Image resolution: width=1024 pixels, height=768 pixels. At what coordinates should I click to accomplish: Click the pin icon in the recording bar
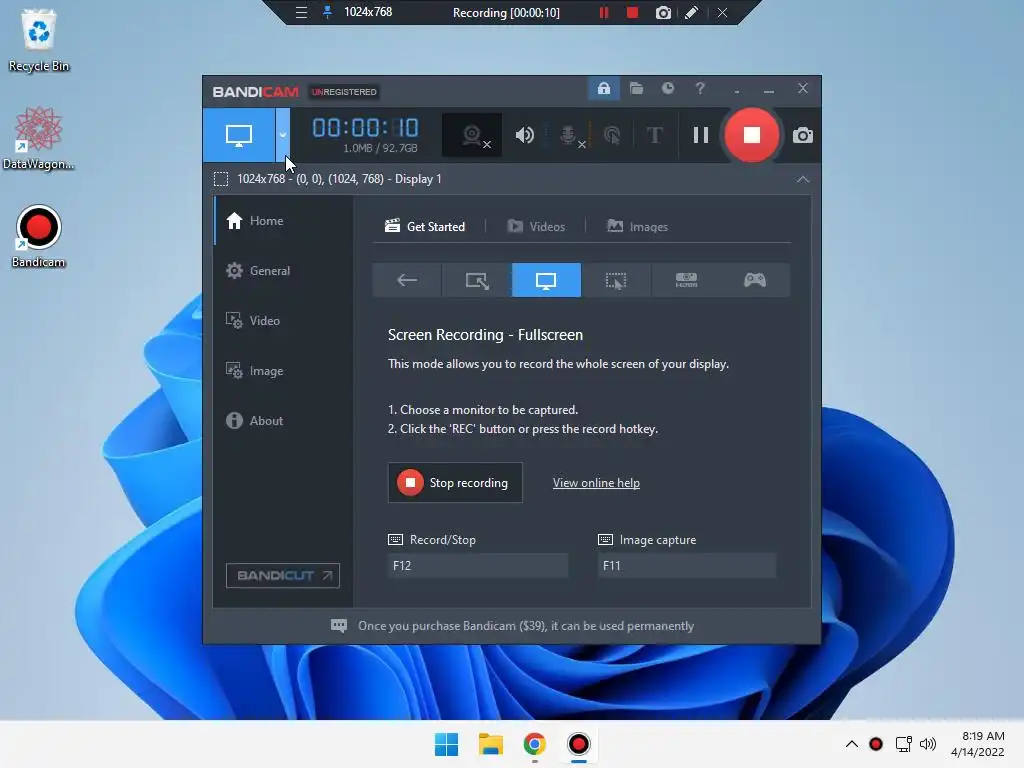tap(327, 12)
